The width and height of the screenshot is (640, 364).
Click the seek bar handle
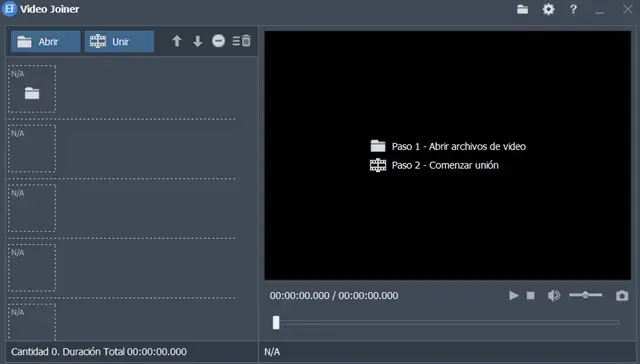point(276,322)
